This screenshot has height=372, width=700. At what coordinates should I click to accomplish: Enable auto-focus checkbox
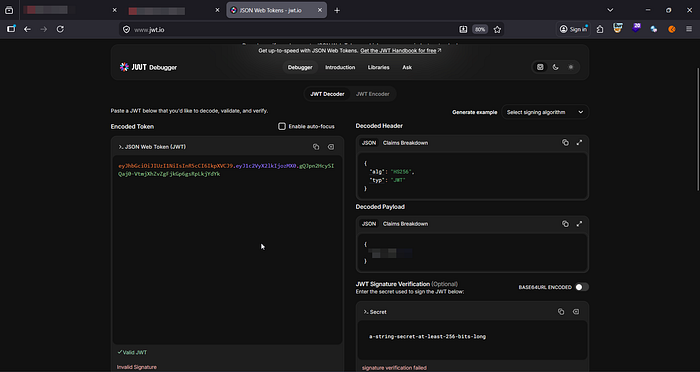(282, 126)
